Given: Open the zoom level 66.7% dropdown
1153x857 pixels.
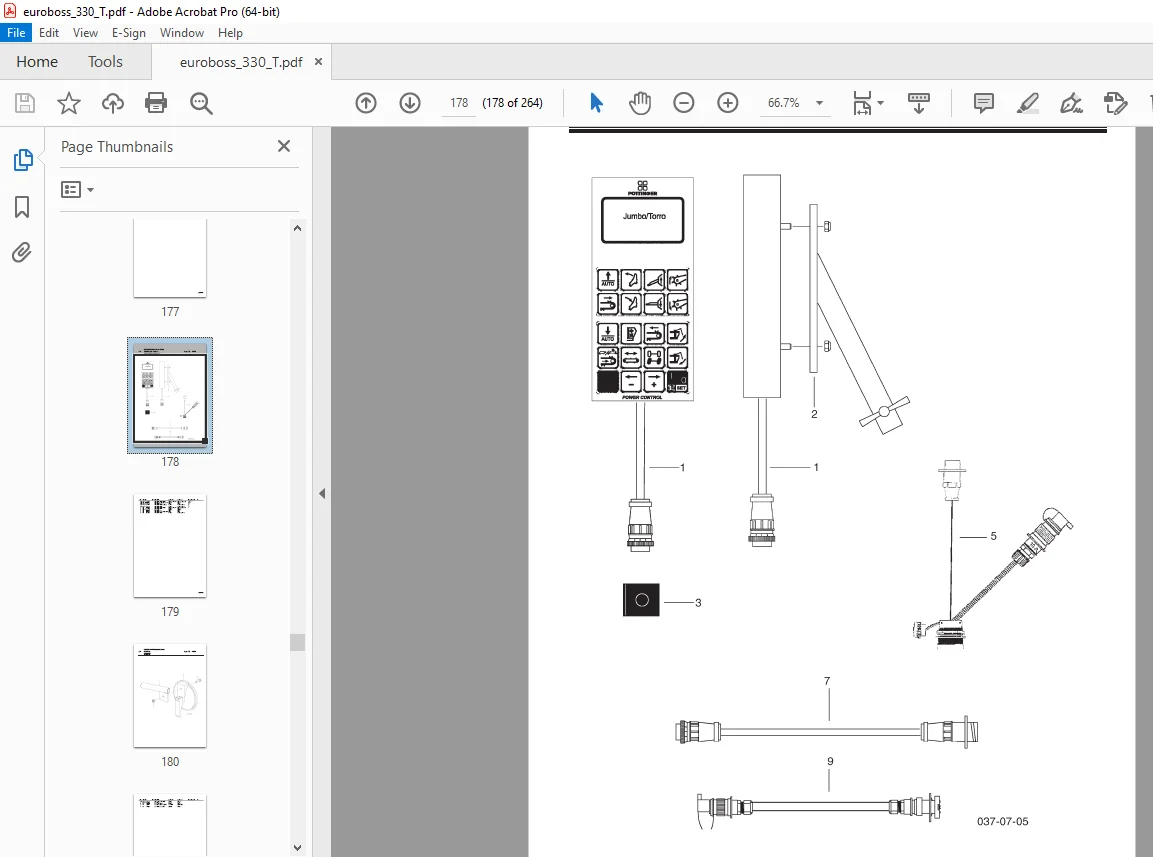Looking at the screenshot, I should [819, 103].
